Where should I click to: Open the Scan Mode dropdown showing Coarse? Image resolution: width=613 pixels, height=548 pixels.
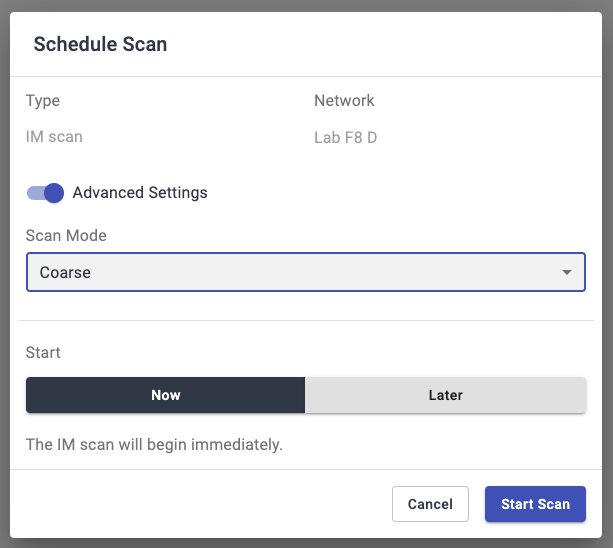306,272
